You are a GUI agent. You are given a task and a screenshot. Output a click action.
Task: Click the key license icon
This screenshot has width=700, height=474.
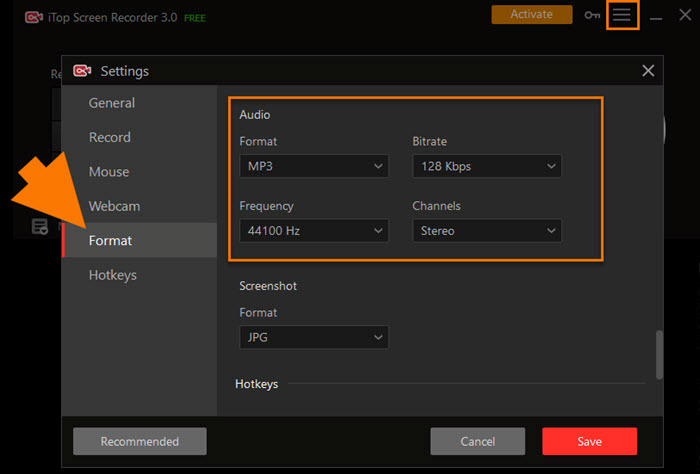coord(593,15)
